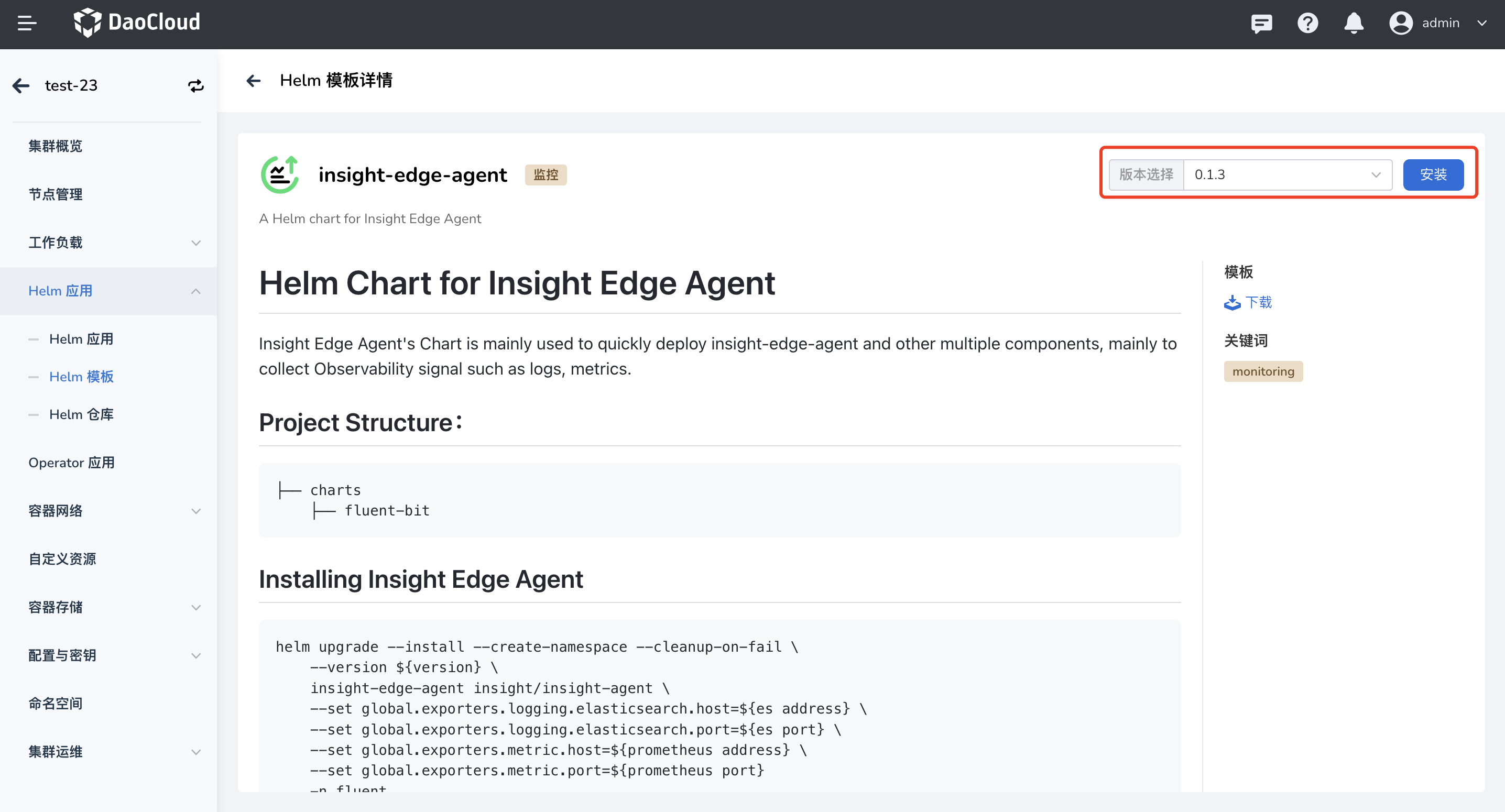Go back using arrow beside test-23

click(21, 86)
